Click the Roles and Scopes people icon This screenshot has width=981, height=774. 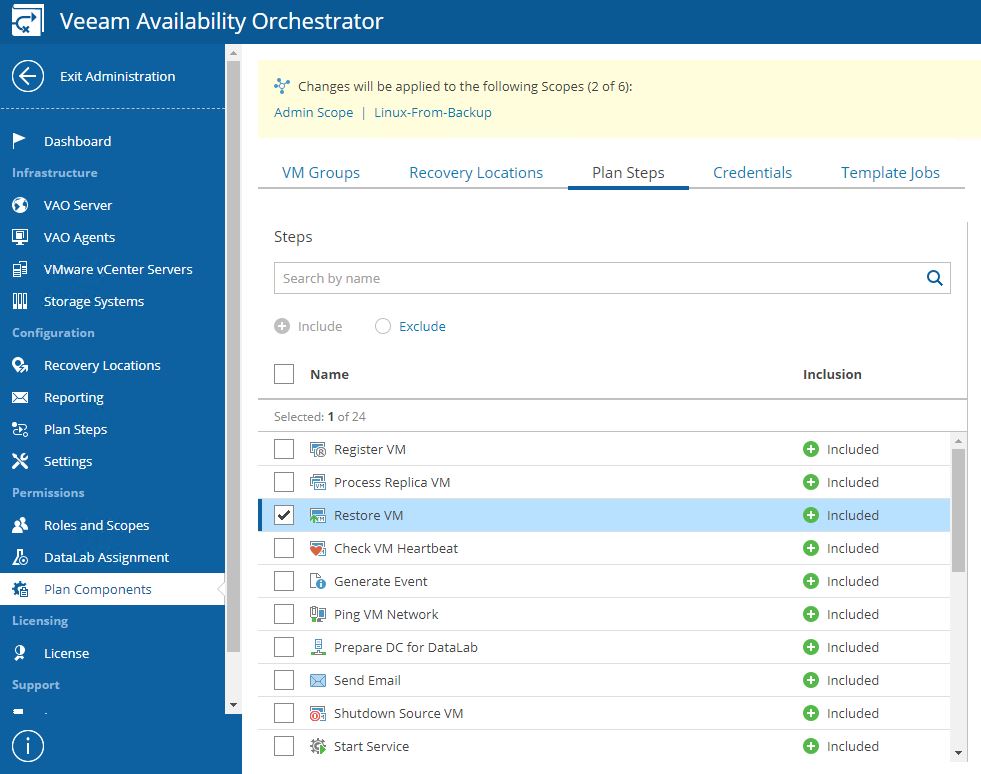pyautogui.click(x=20, y=525)
